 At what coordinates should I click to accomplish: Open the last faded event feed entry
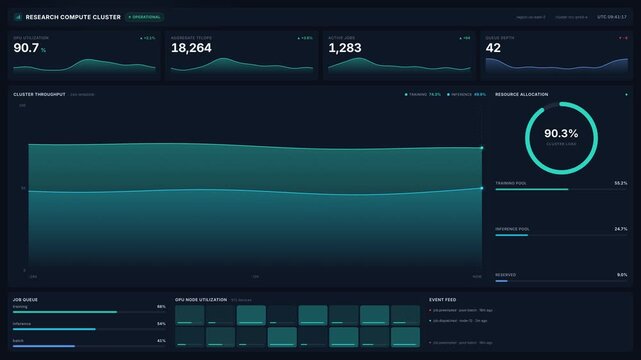click(x=461, y=342)
